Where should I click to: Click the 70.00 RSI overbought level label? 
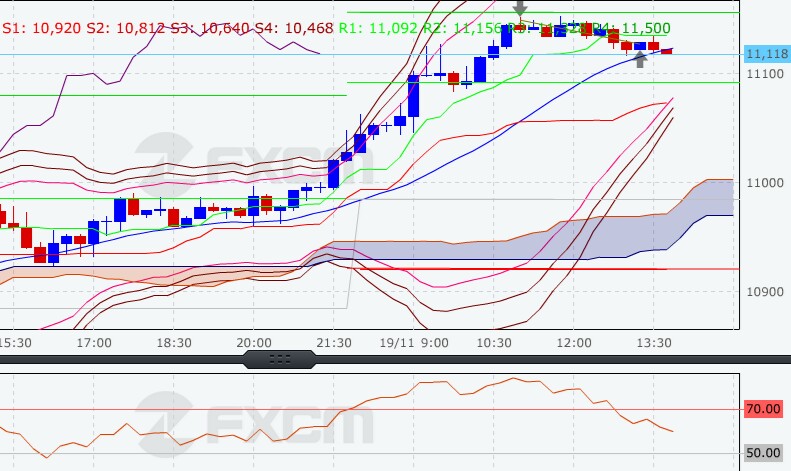(x=763, y=408)
